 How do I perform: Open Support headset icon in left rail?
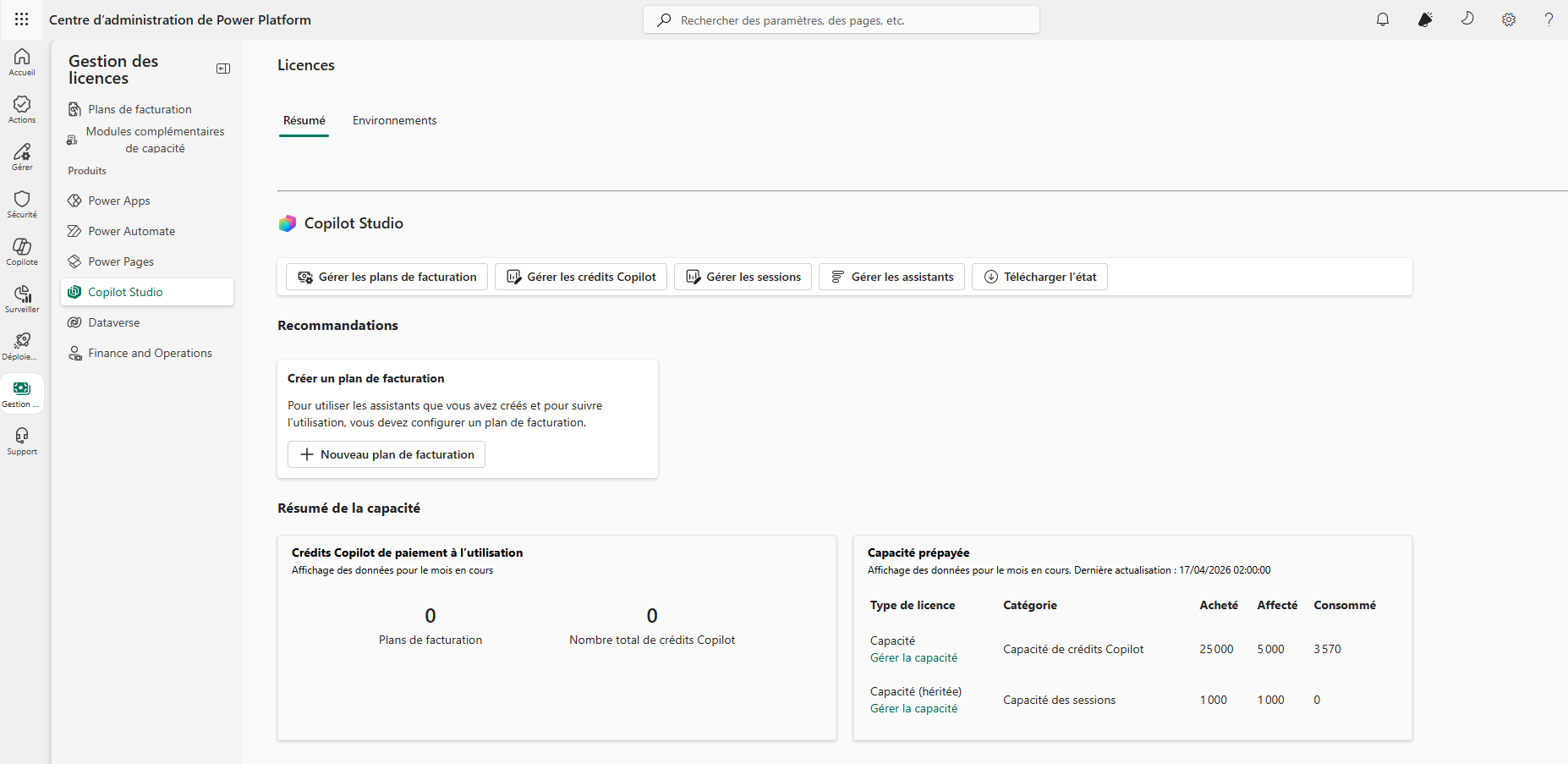point(22,441)
